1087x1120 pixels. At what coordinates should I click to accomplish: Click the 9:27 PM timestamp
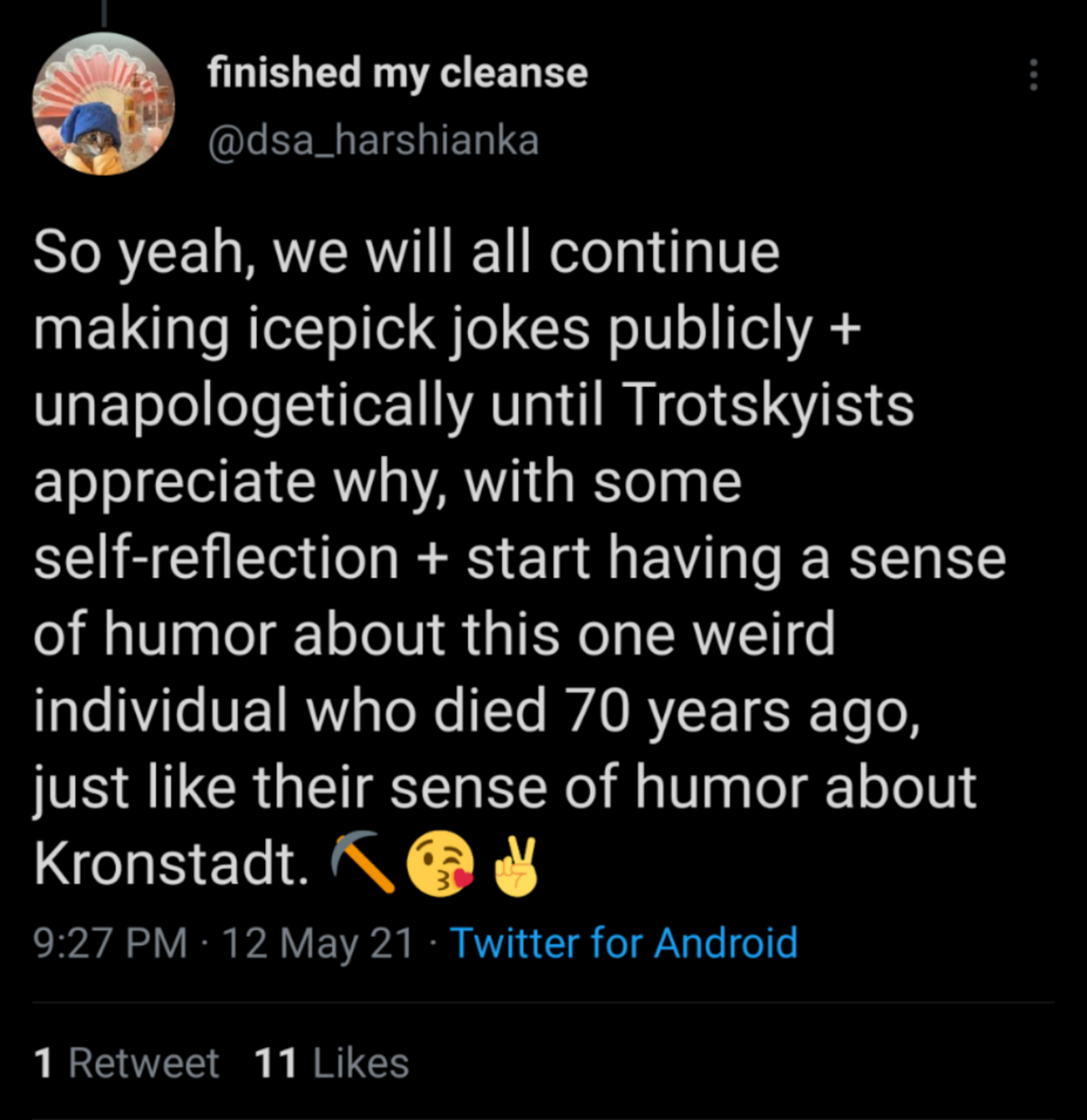click(x=110, y=943)
